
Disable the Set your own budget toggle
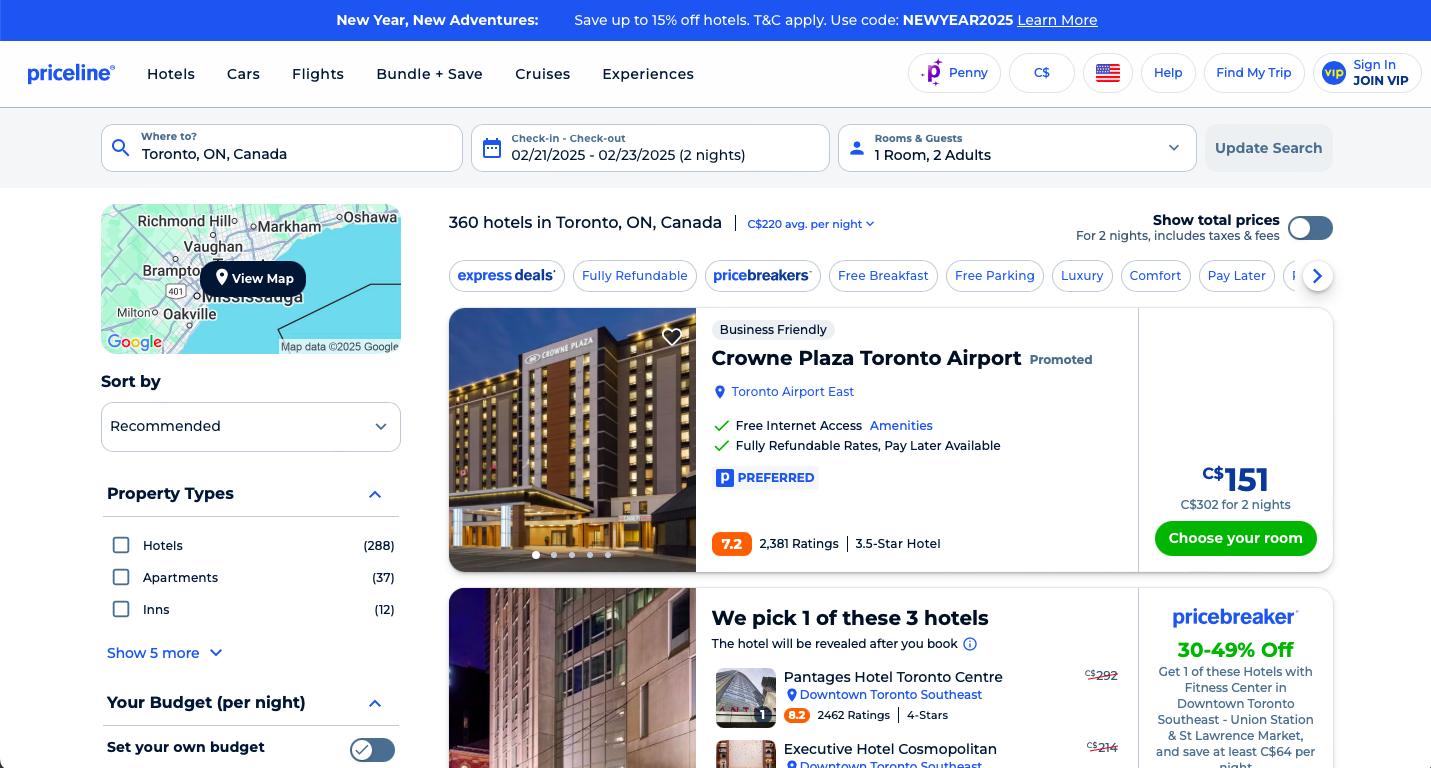click(372, 750)
